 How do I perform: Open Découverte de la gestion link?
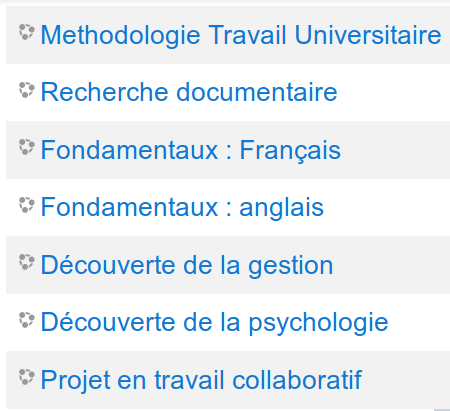point(187,265)
